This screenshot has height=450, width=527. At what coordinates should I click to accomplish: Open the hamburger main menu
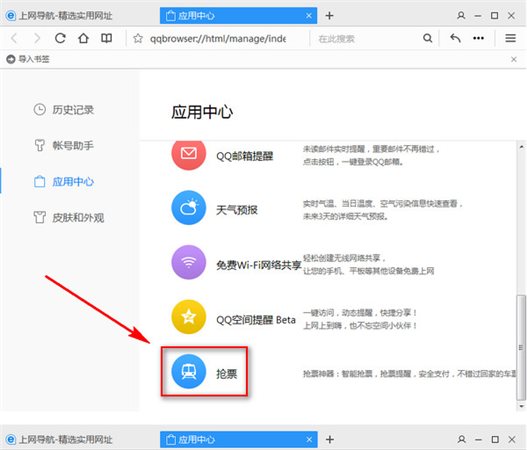click(x=511, y=38)
